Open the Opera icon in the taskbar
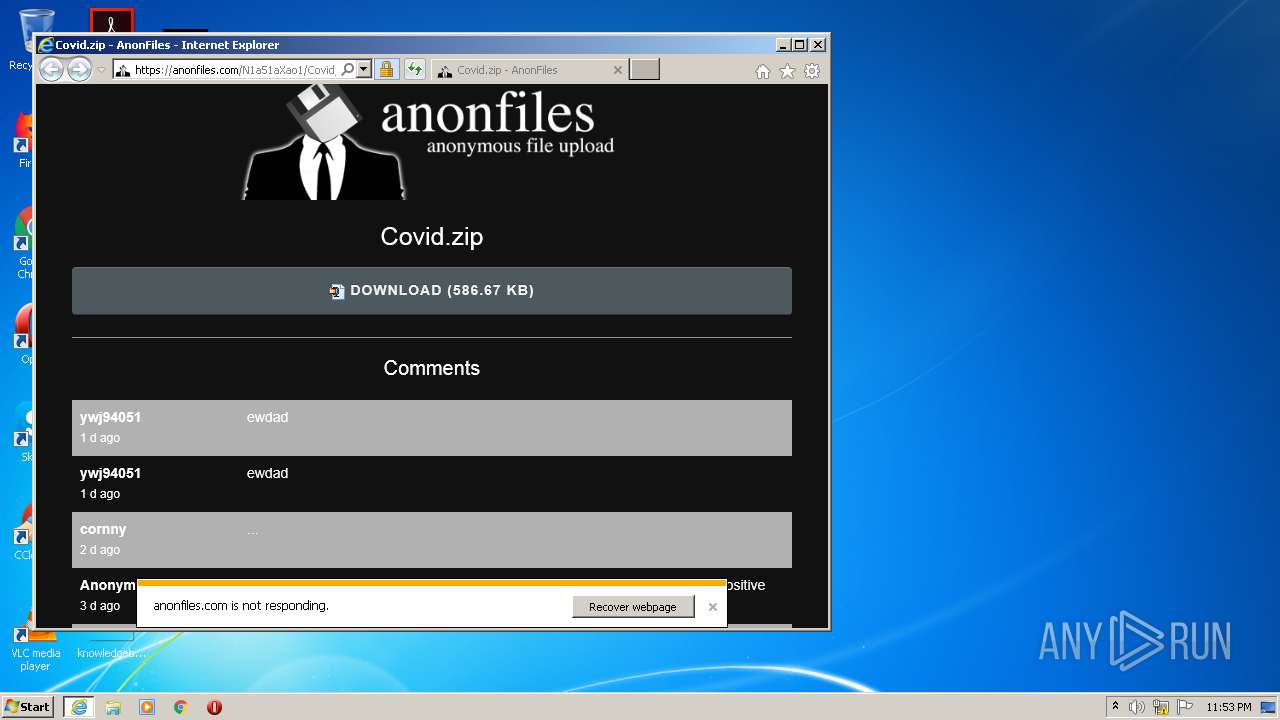The height and width of the screenshot is (720, 1280). tap(214, 707)
